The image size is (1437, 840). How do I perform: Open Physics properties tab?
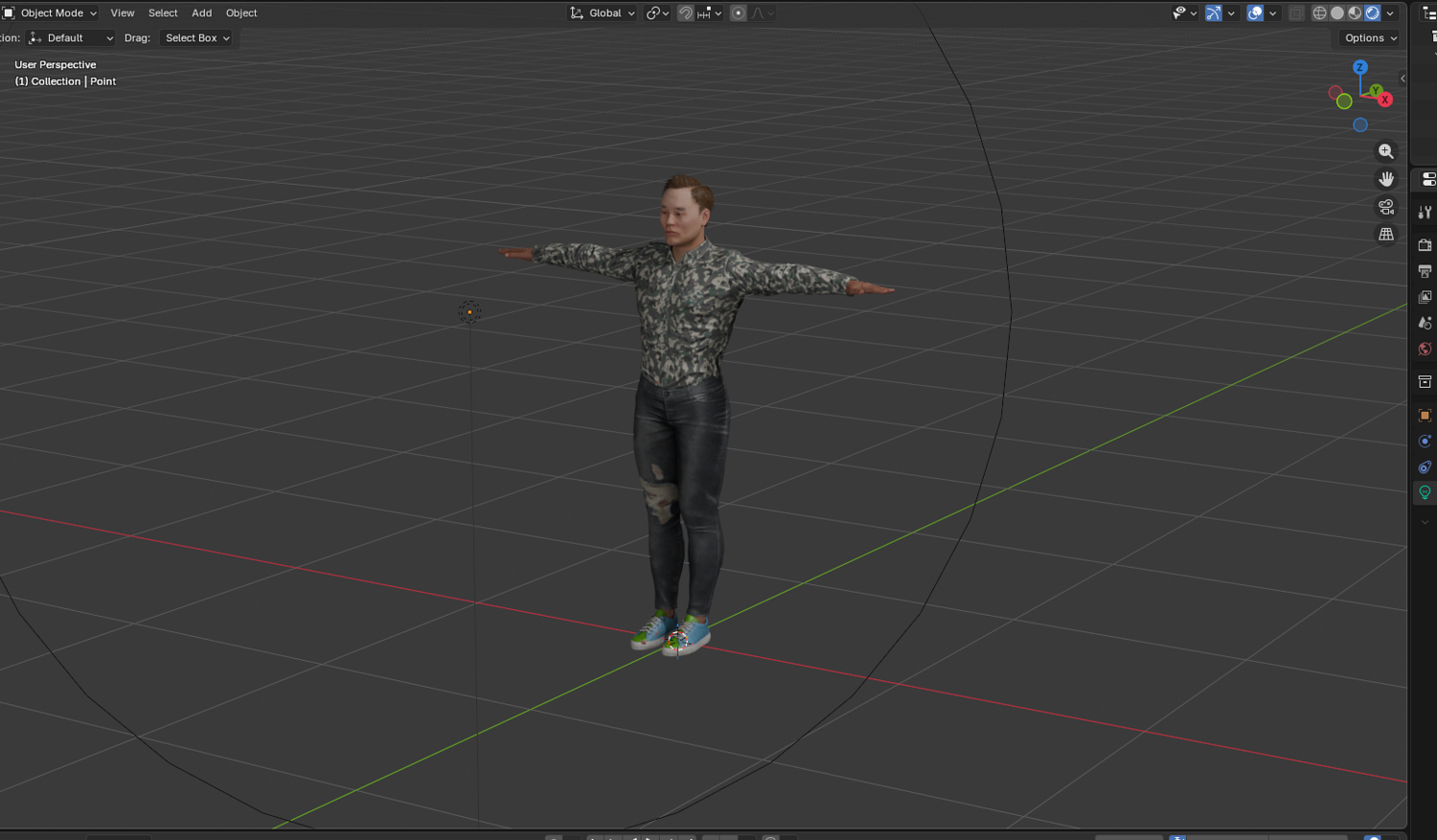pos(1425,441)
